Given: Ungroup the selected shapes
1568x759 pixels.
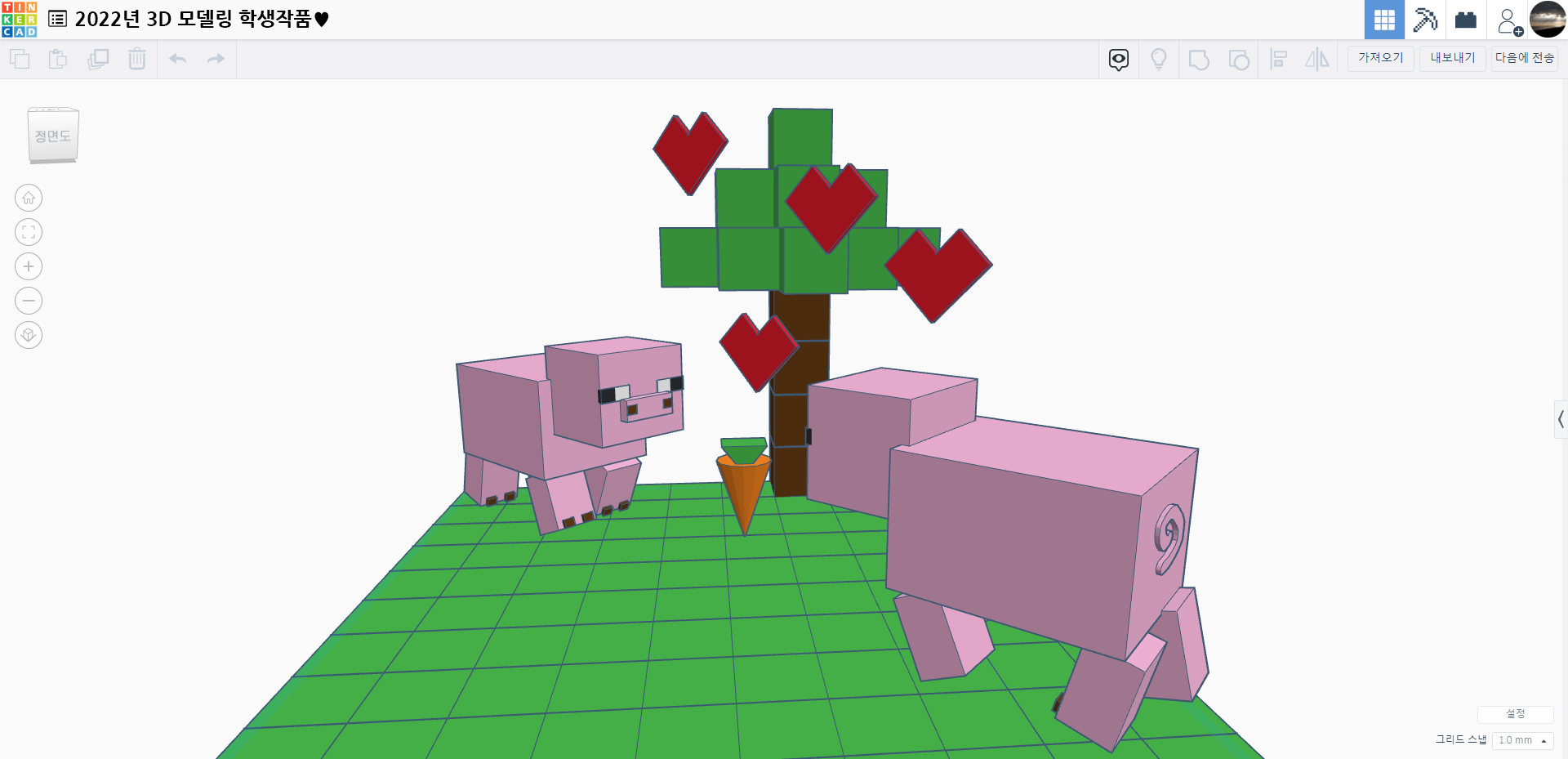Looking at the screenshot, I should (x=1239, y=60).
